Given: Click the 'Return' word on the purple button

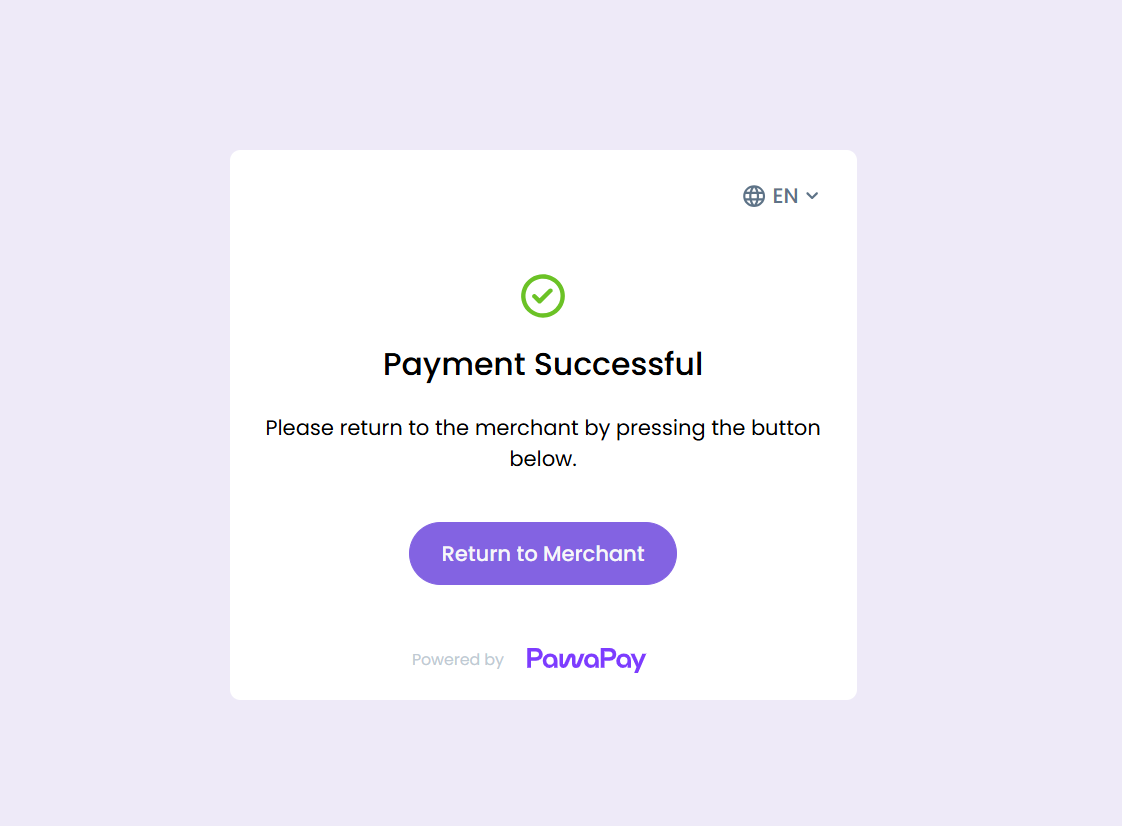Looking at the screenshot, I should point(475,554).
